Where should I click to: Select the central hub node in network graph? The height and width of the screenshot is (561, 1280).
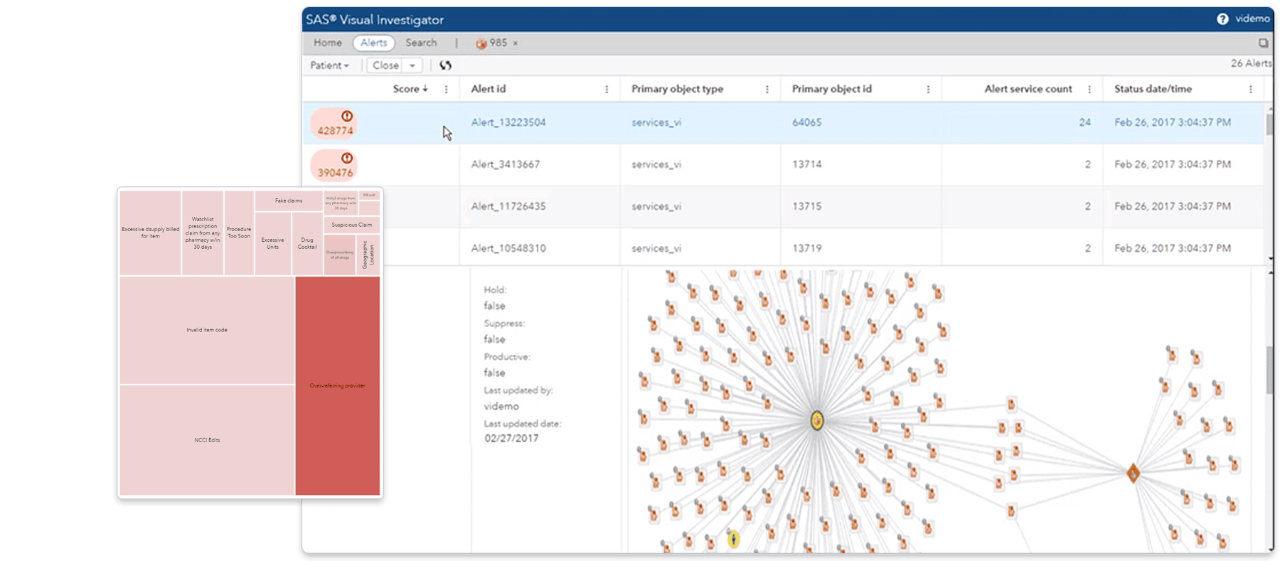[817, 421]
